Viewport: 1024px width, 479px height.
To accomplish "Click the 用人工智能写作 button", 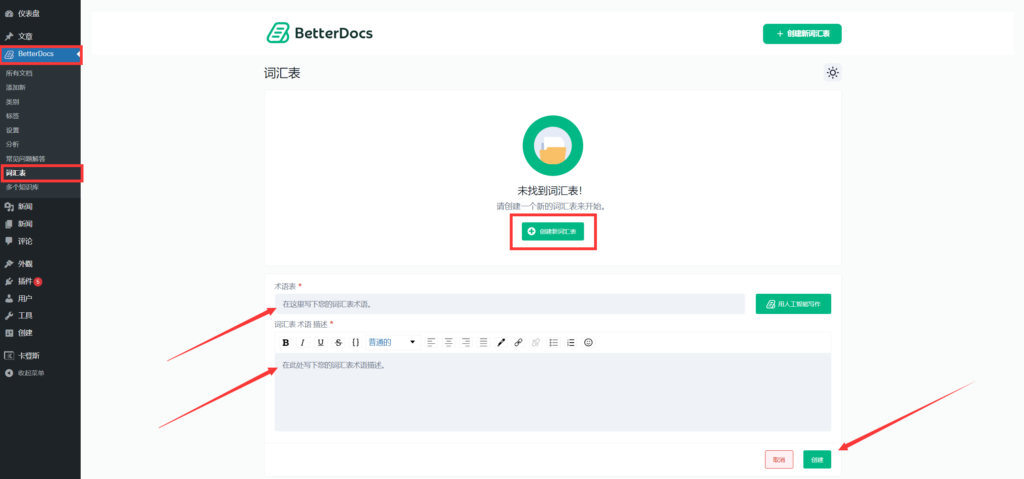I will click(x=793, y=304).
